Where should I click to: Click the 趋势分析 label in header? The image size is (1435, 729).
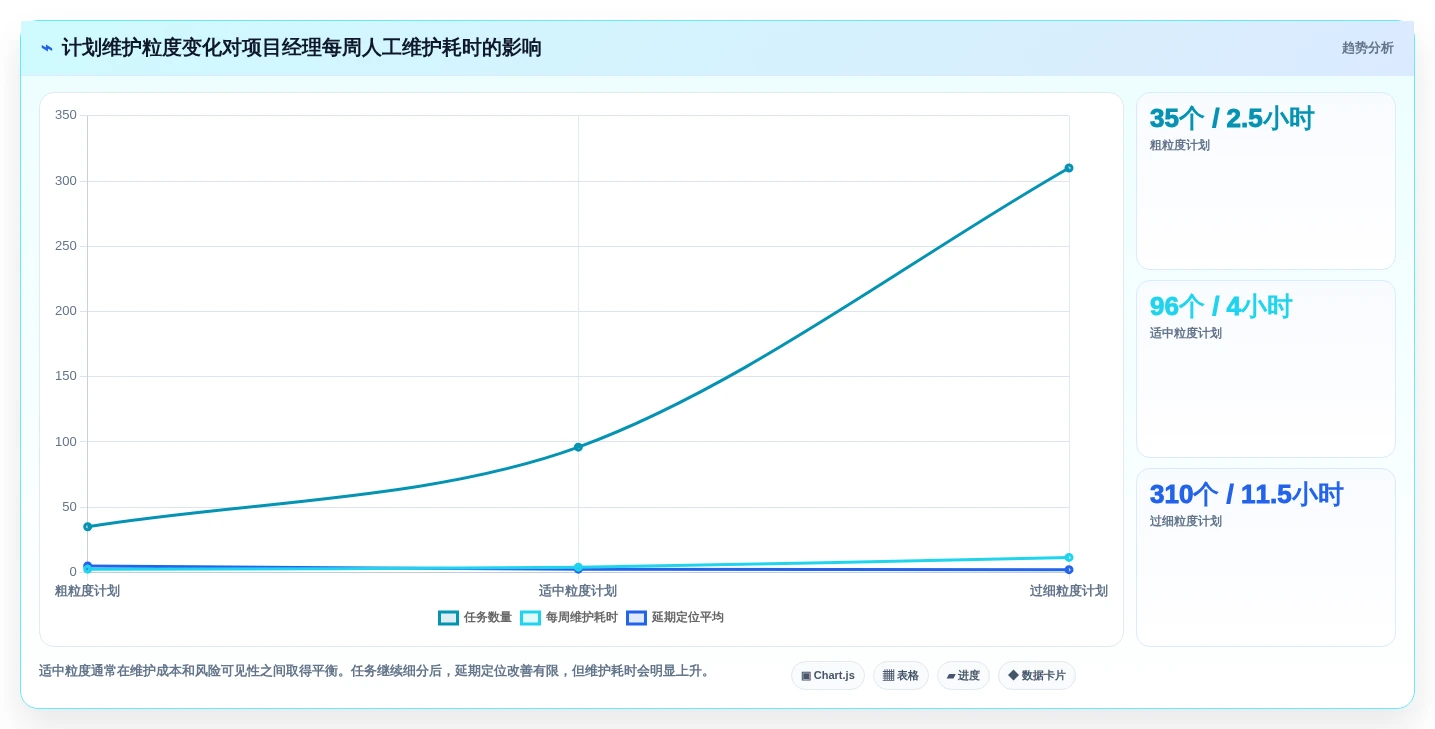[1367, 48]
